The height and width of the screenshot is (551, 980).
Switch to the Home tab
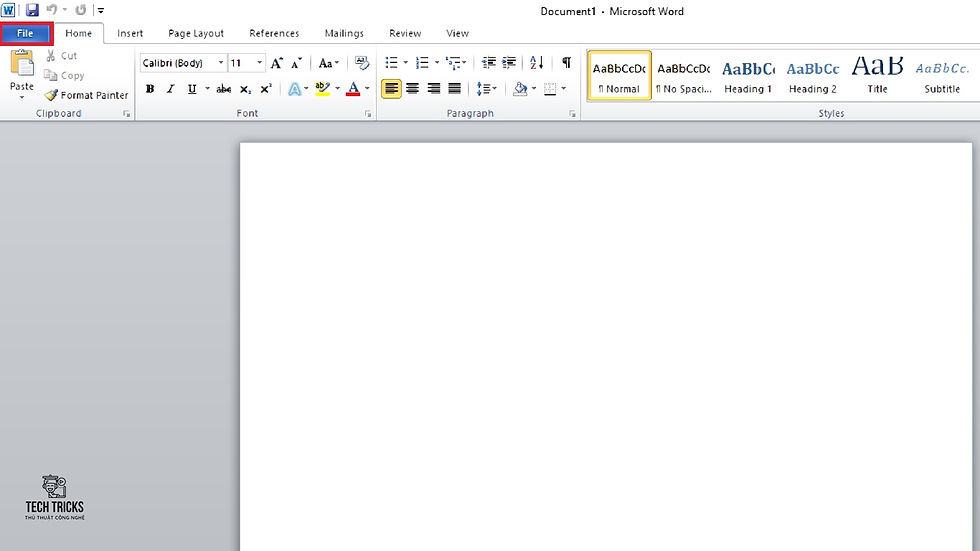click(x=79, y=34)
